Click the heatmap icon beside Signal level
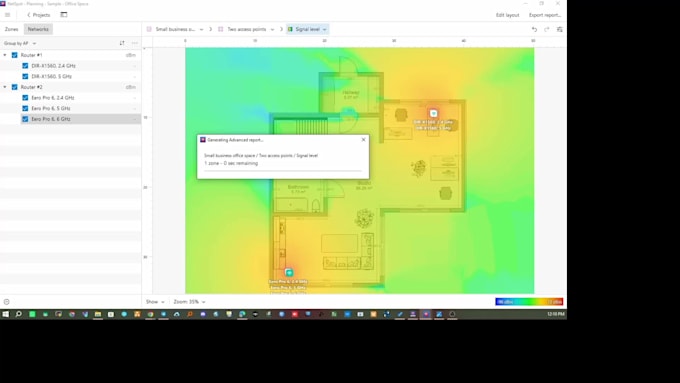The width and height of the screenshot is (680, 383). 291,29
